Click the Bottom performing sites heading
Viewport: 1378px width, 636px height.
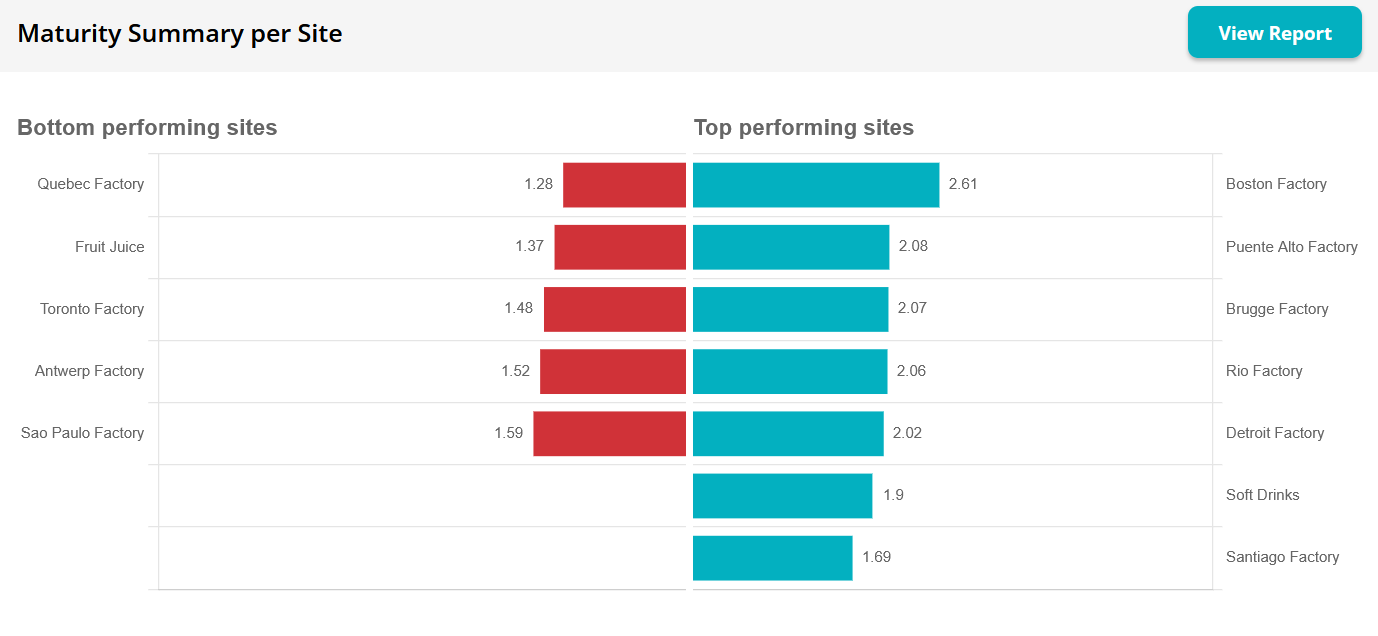pos(147,128)
